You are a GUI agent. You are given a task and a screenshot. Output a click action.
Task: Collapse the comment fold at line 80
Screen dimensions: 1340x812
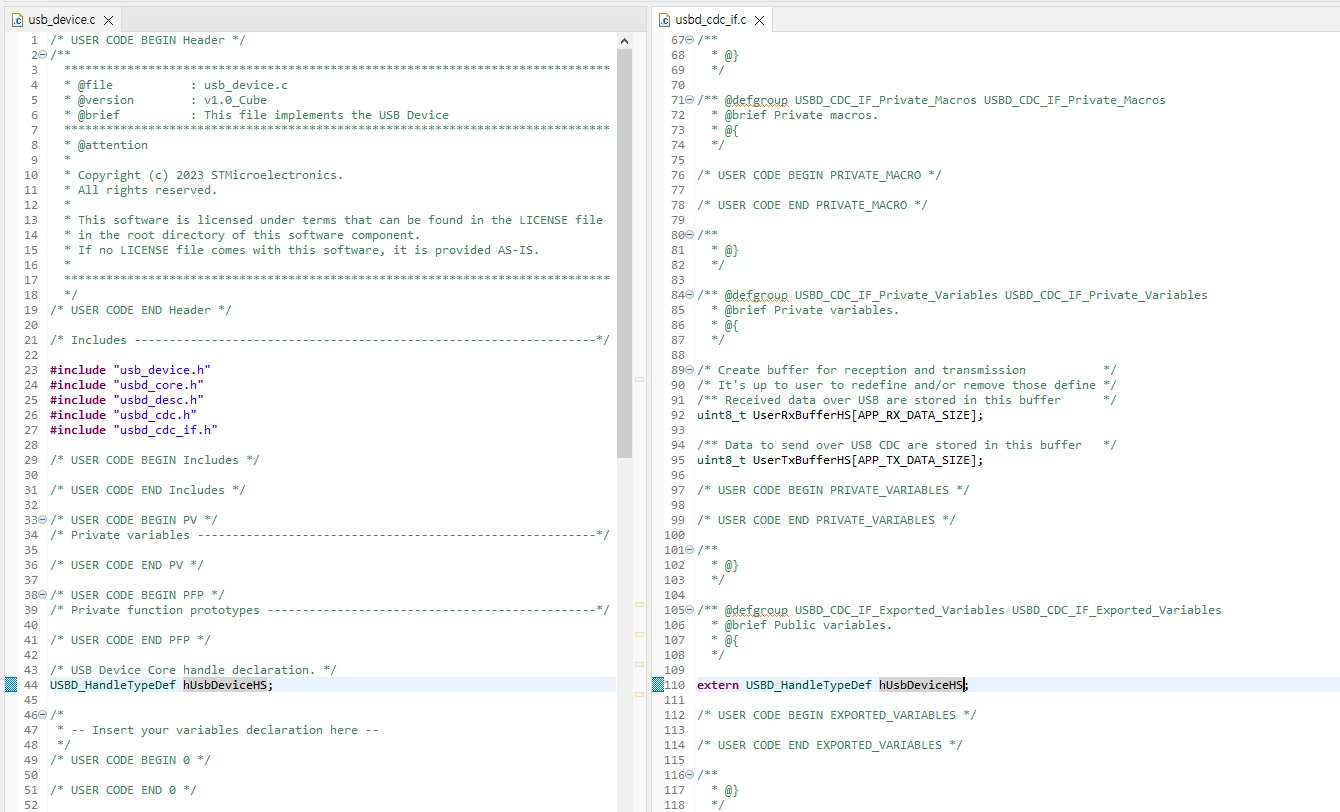690,235
